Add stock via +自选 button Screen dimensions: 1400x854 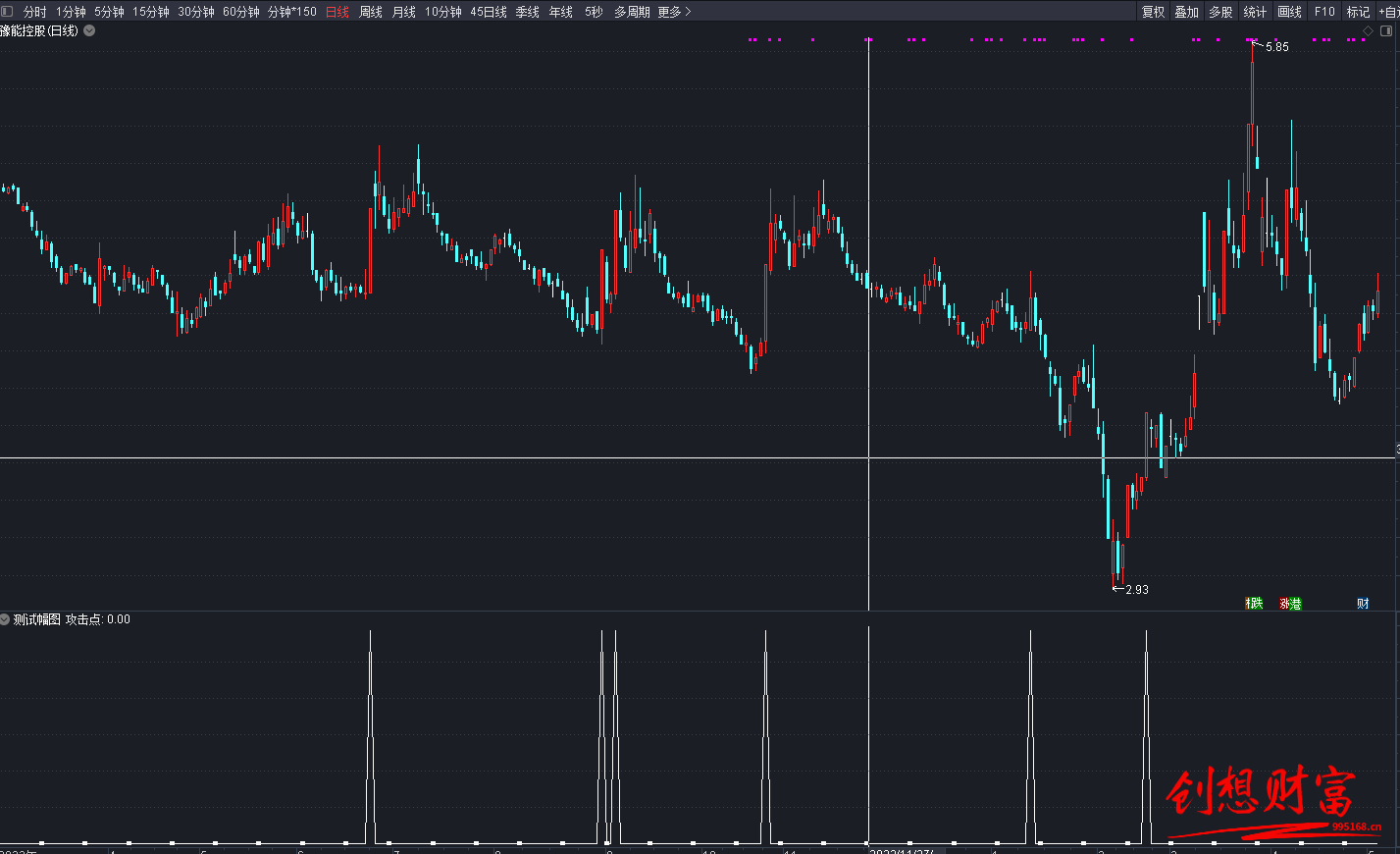coord(1388,12)
